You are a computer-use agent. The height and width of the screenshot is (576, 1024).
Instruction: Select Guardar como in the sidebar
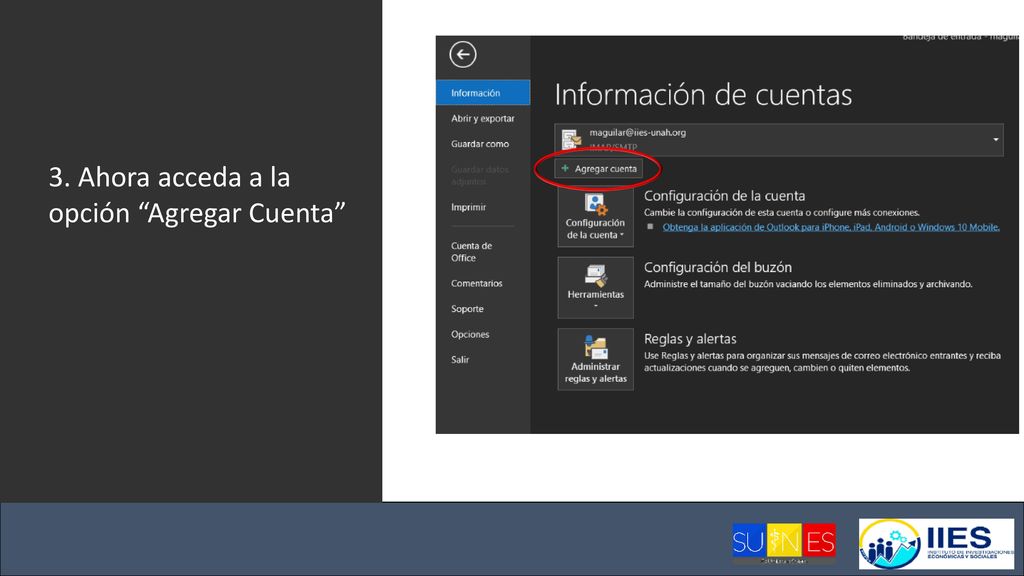[480, 144]
